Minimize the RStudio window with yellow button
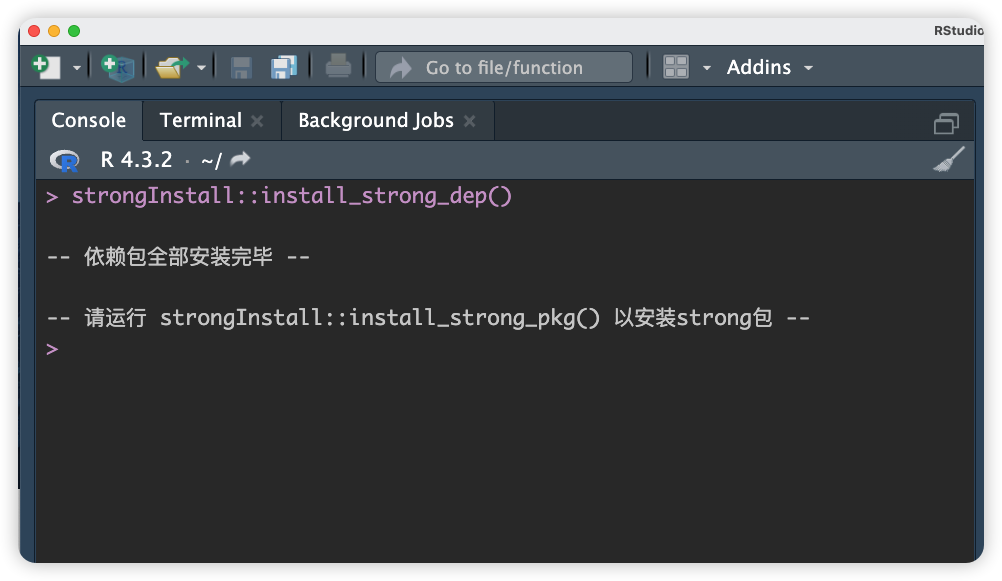The width and height of the screenshot is (1002, 581). 54,31
